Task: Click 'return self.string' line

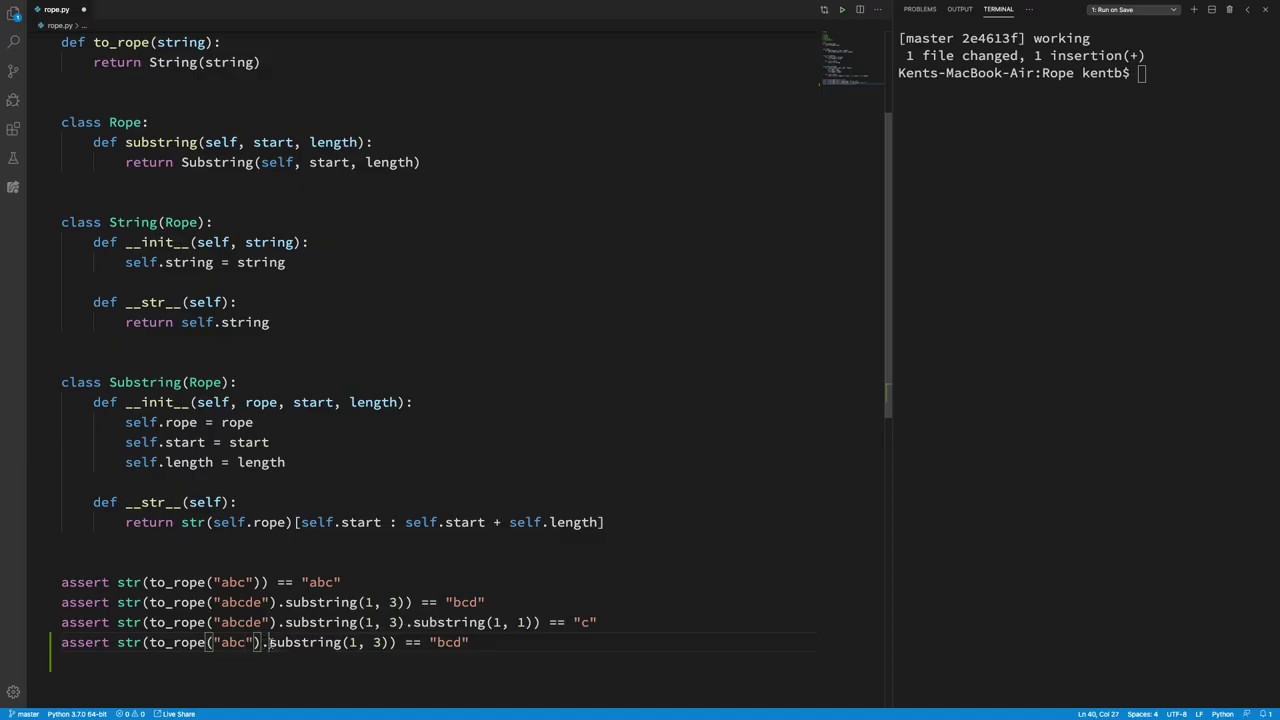Action: click(x=197, y=322)
